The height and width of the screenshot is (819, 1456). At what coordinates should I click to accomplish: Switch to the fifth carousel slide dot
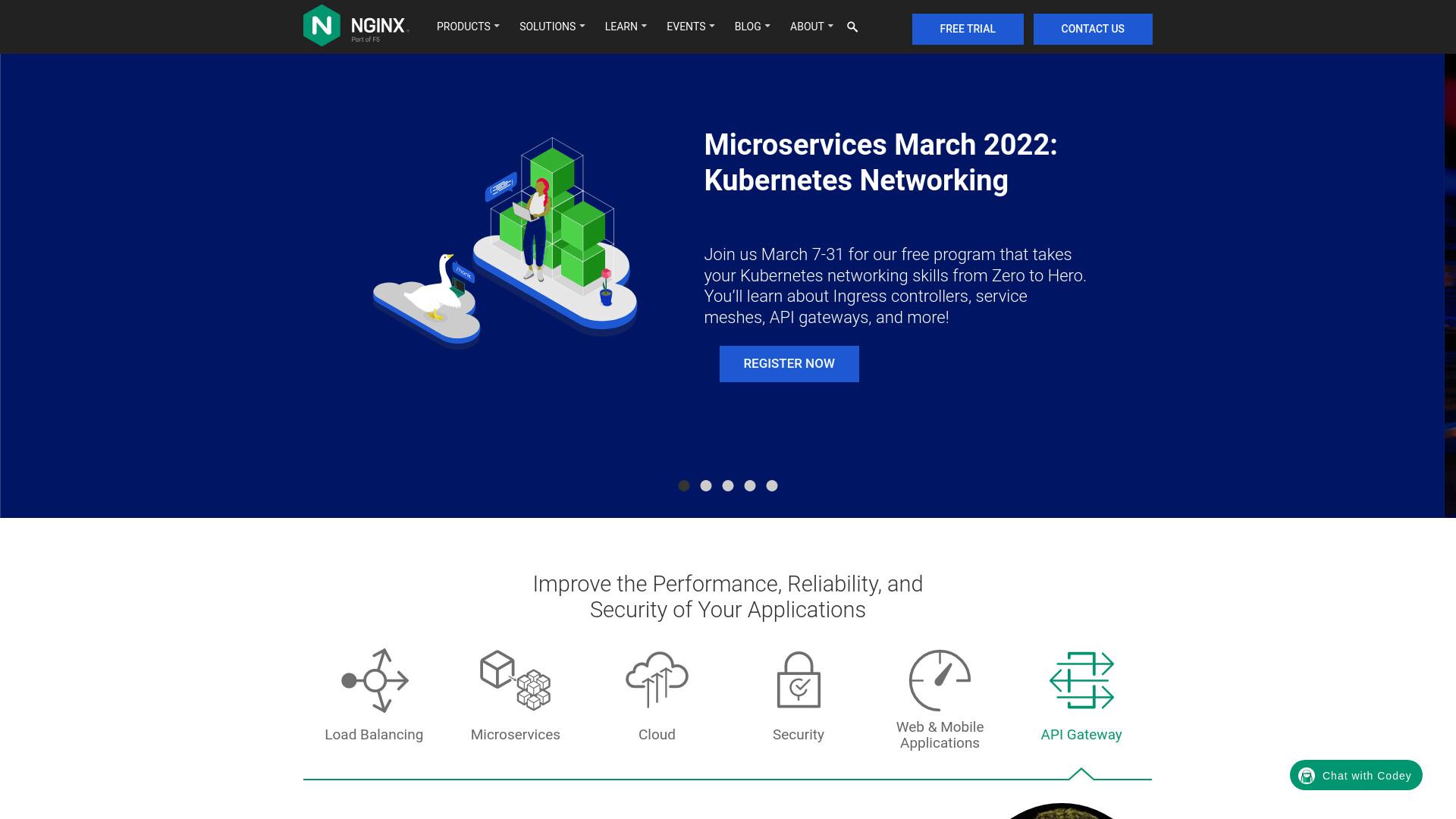point(772,486)
